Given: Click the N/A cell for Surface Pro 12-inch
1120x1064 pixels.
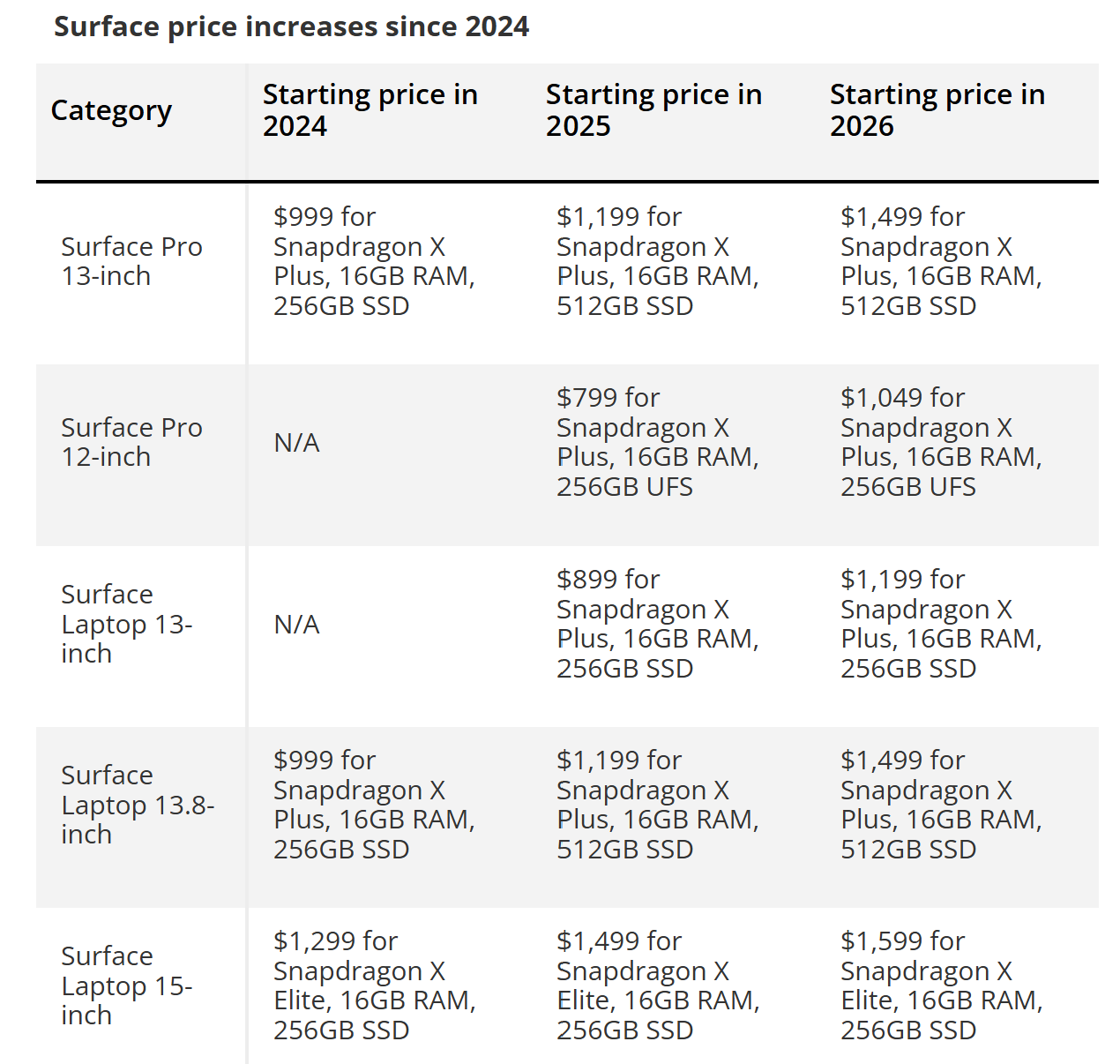Looking at the screenshot, I should pos(296,443).
